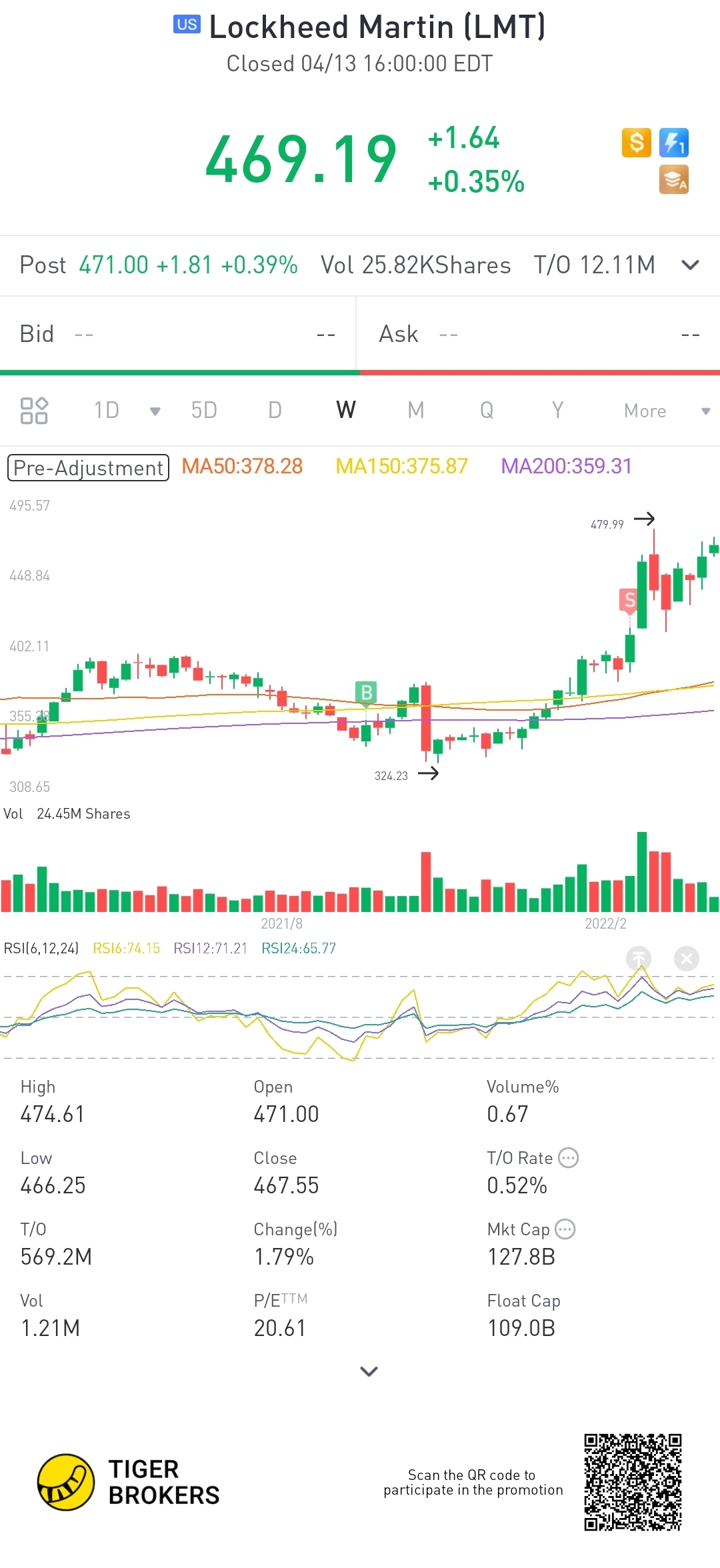Viewport: 720px width, 1568px height.
Task: Tap the red S sell marker on chart
Action: [x=629, y=601]
